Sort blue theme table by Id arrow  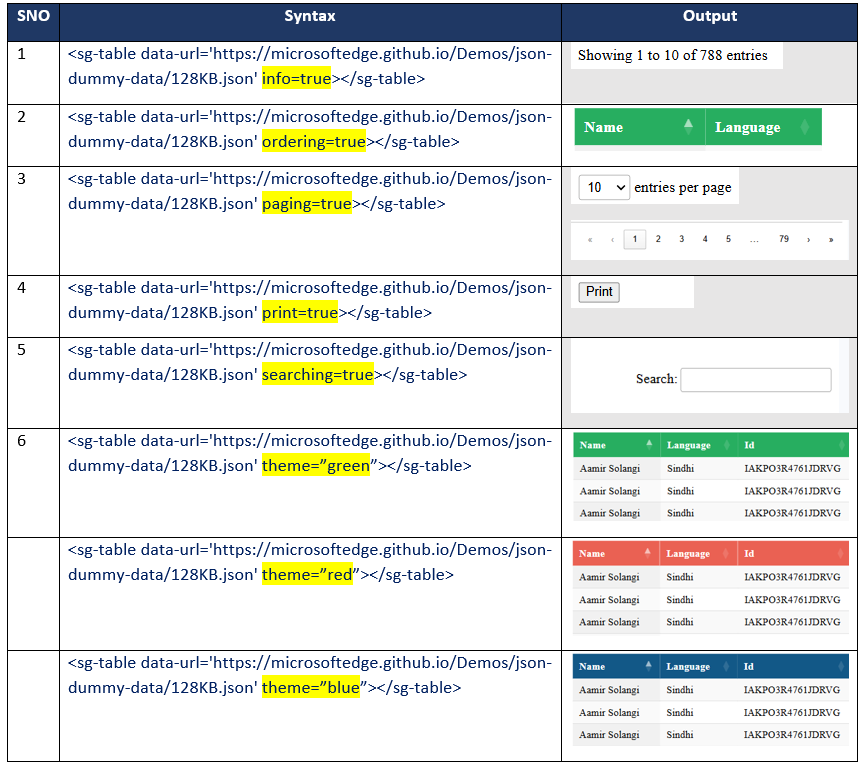tap(842, 666)
